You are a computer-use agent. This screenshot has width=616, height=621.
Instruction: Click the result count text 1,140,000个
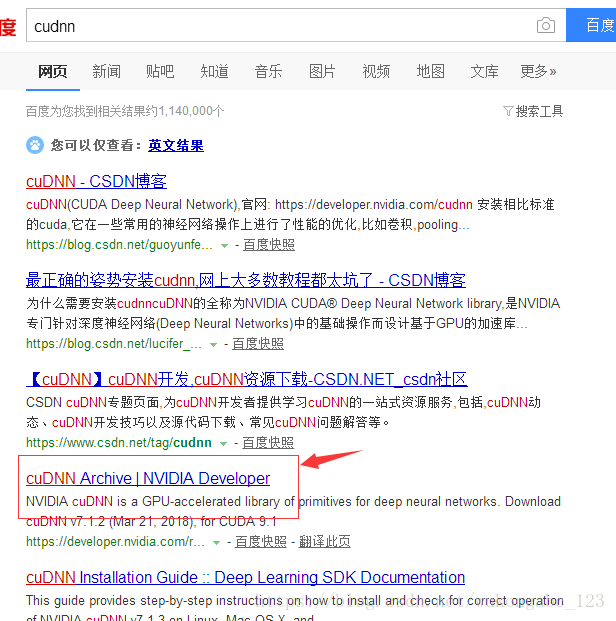191,111
